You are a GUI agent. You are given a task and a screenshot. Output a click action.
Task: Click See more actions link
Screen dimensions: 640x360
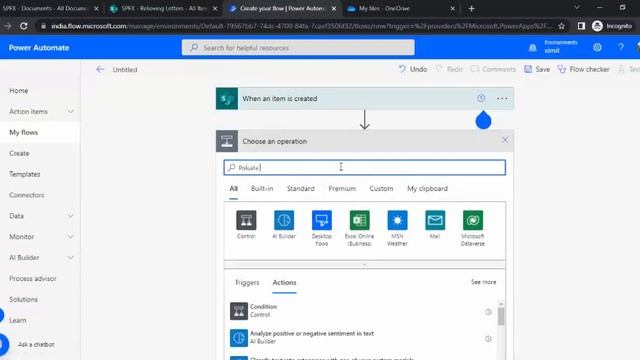pyautogui.click(x=483, y=282)
